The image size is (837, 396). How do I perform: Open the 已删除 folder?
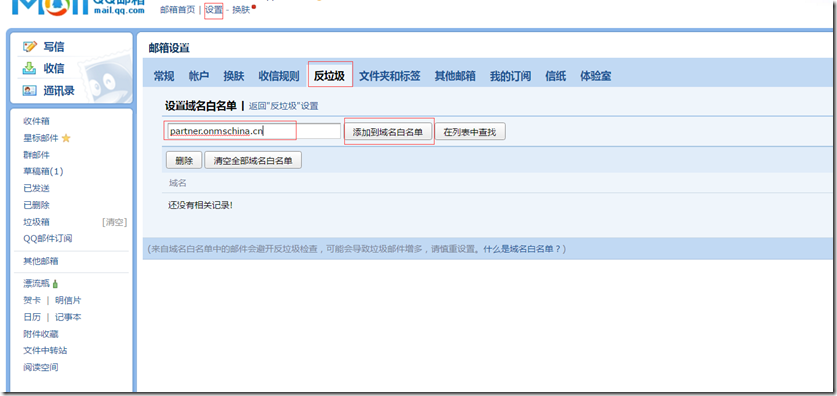(x=36, y=205)
